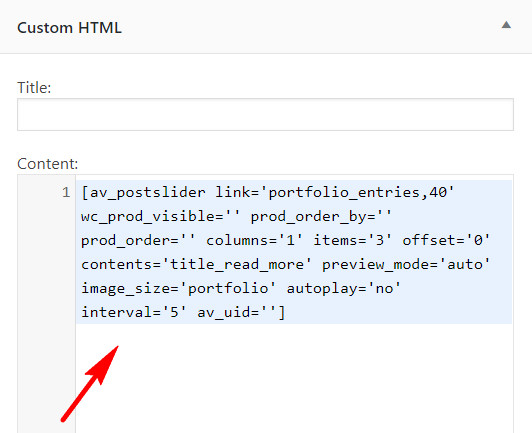Click the Custom HTML widget heading
Screen dimensions: 532x433
click(x=69, y=27)
